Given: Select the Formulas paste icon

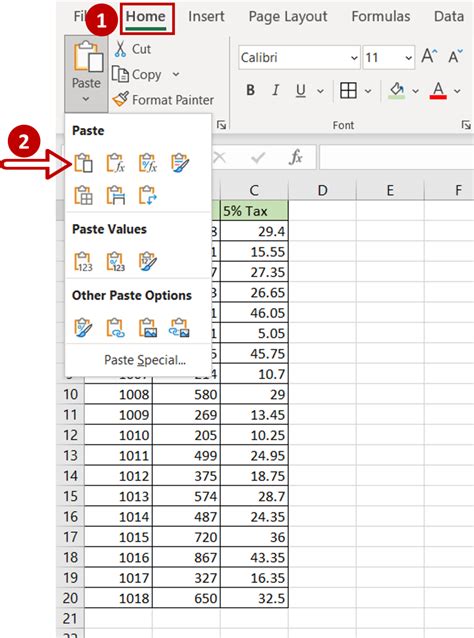Looking at the screenshot, I should [116, 163].
